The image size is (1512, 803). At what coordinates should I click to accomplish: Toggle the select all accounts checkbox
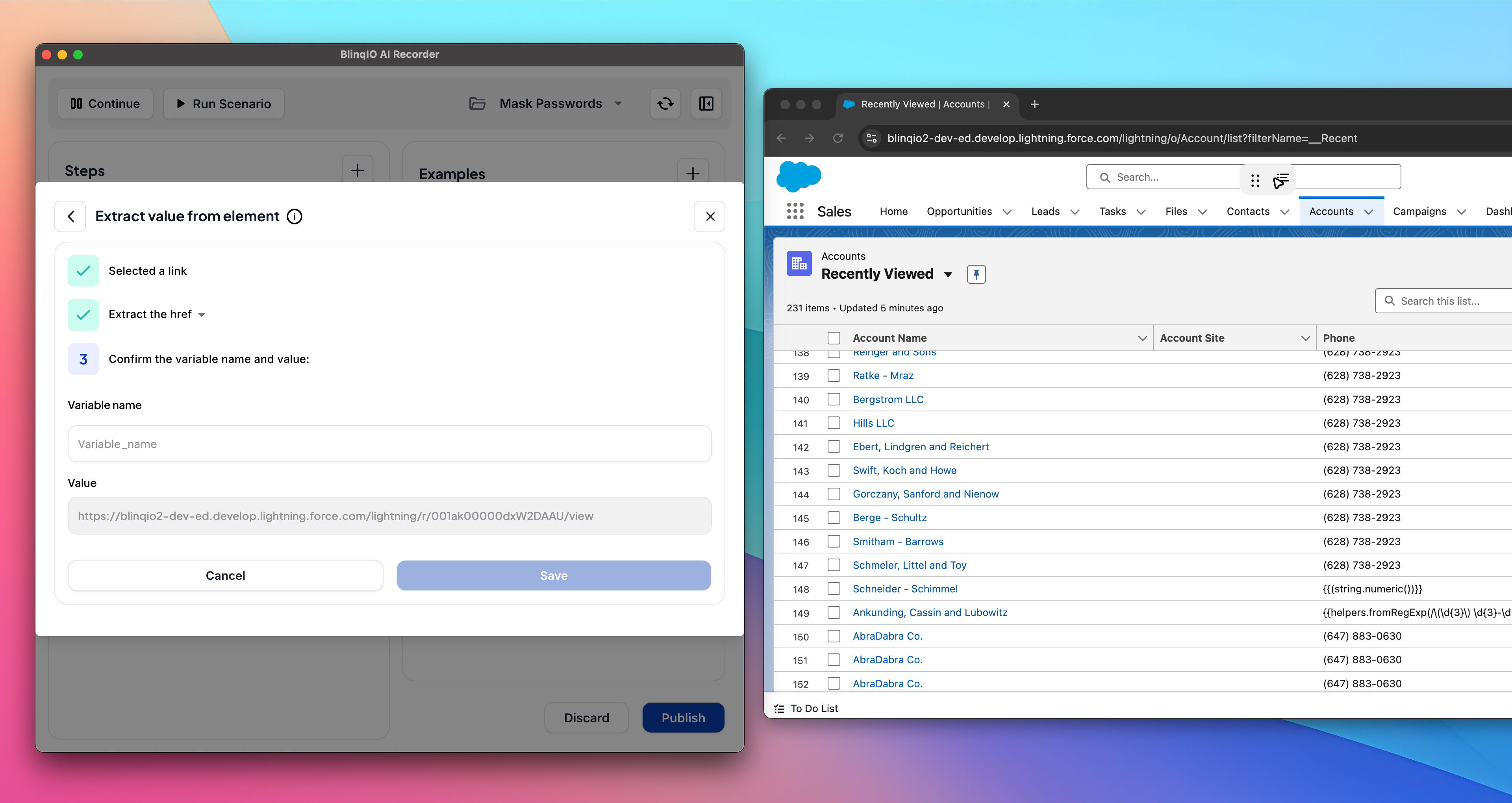pos(834,338)
